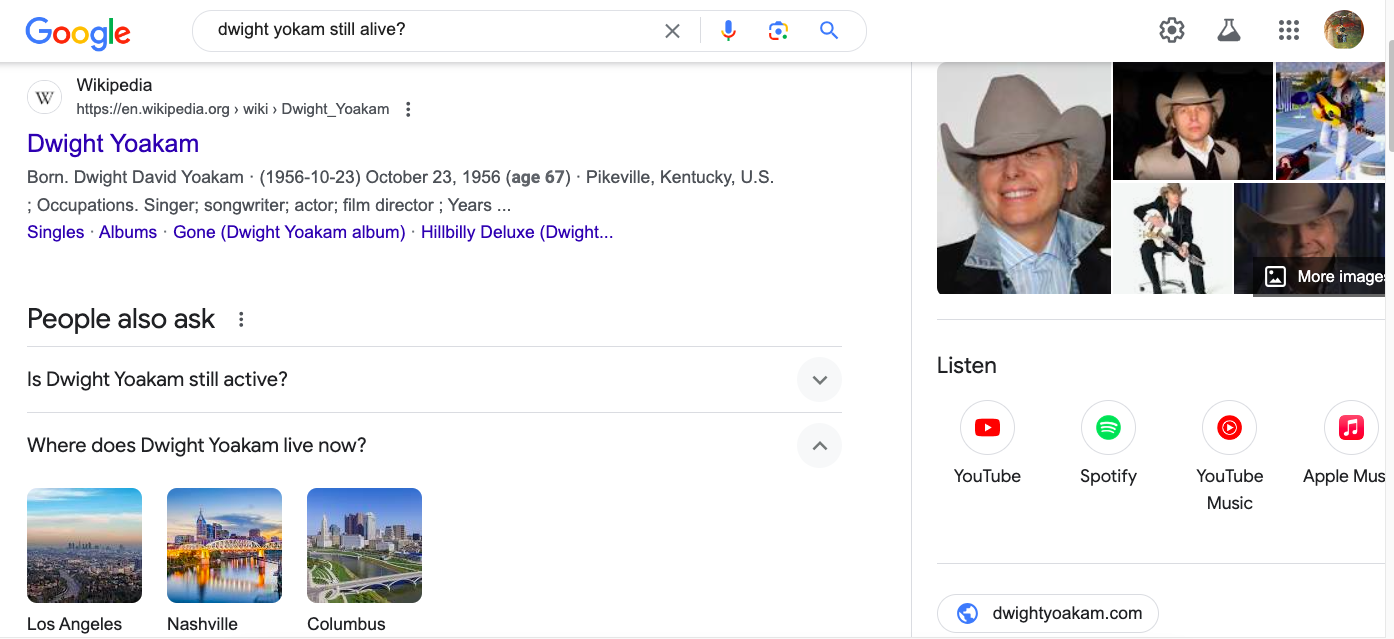Open three-dot menu beside Wikipedia result URL
This screenshot has height=639, width=1394.
[408, 110]
